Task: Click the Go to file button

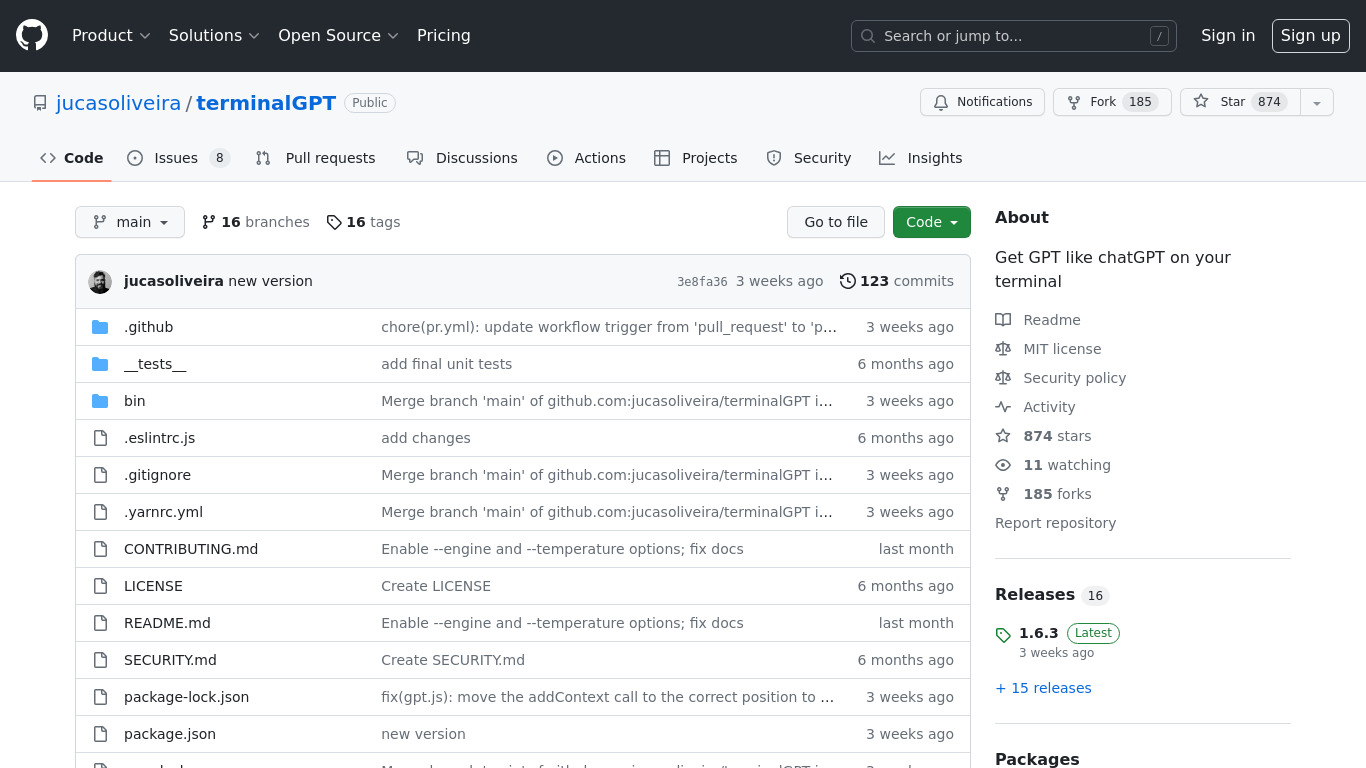Action: (x=836, y=222)
